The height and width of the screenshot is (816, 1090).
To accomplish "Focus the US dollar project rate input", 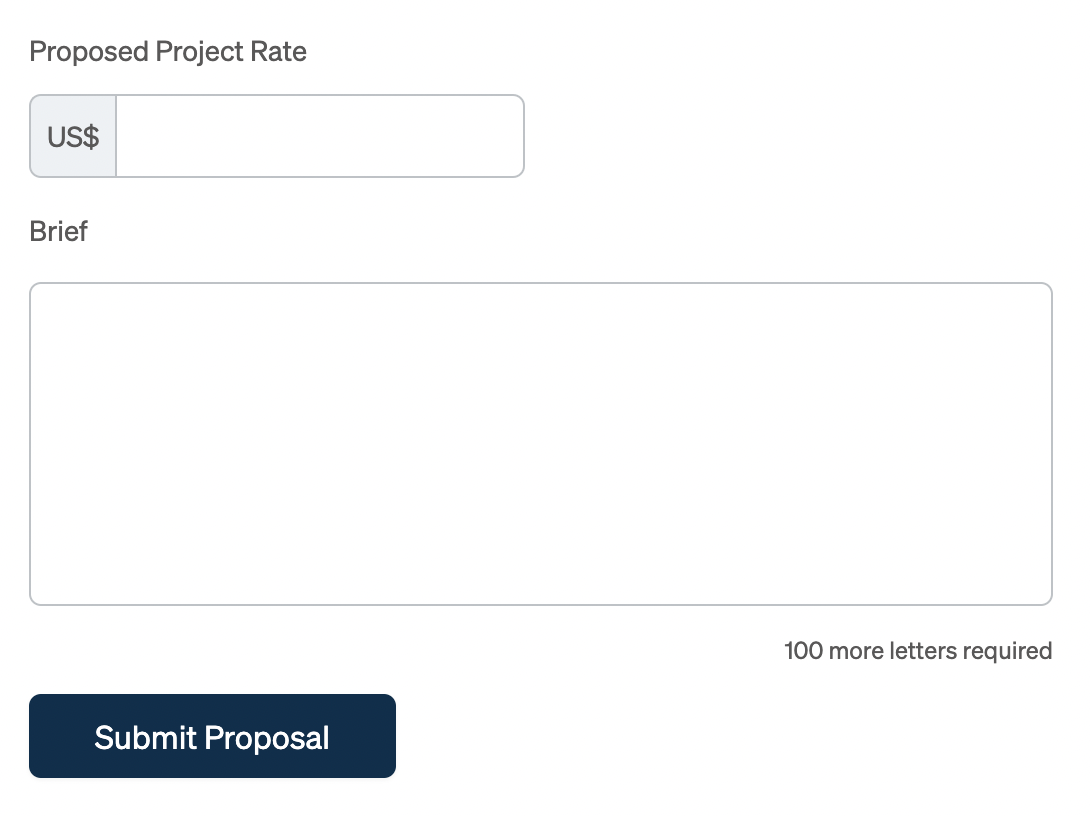I will [320, 136].
